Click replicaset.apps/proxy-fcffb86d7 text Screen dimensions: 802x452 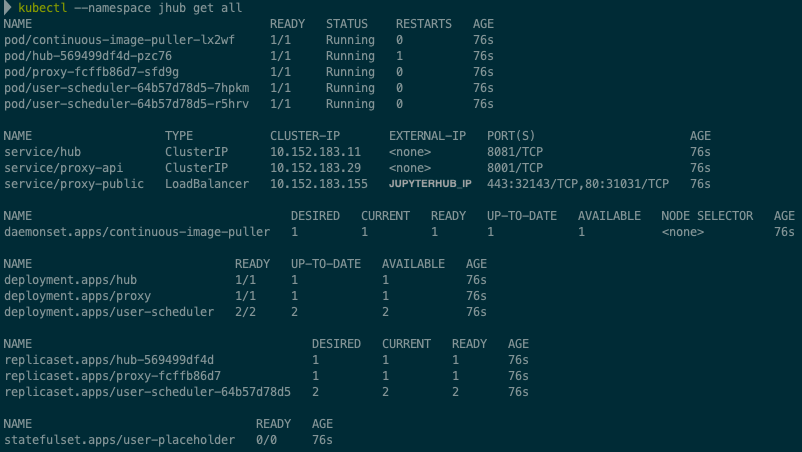coord(112,376)
